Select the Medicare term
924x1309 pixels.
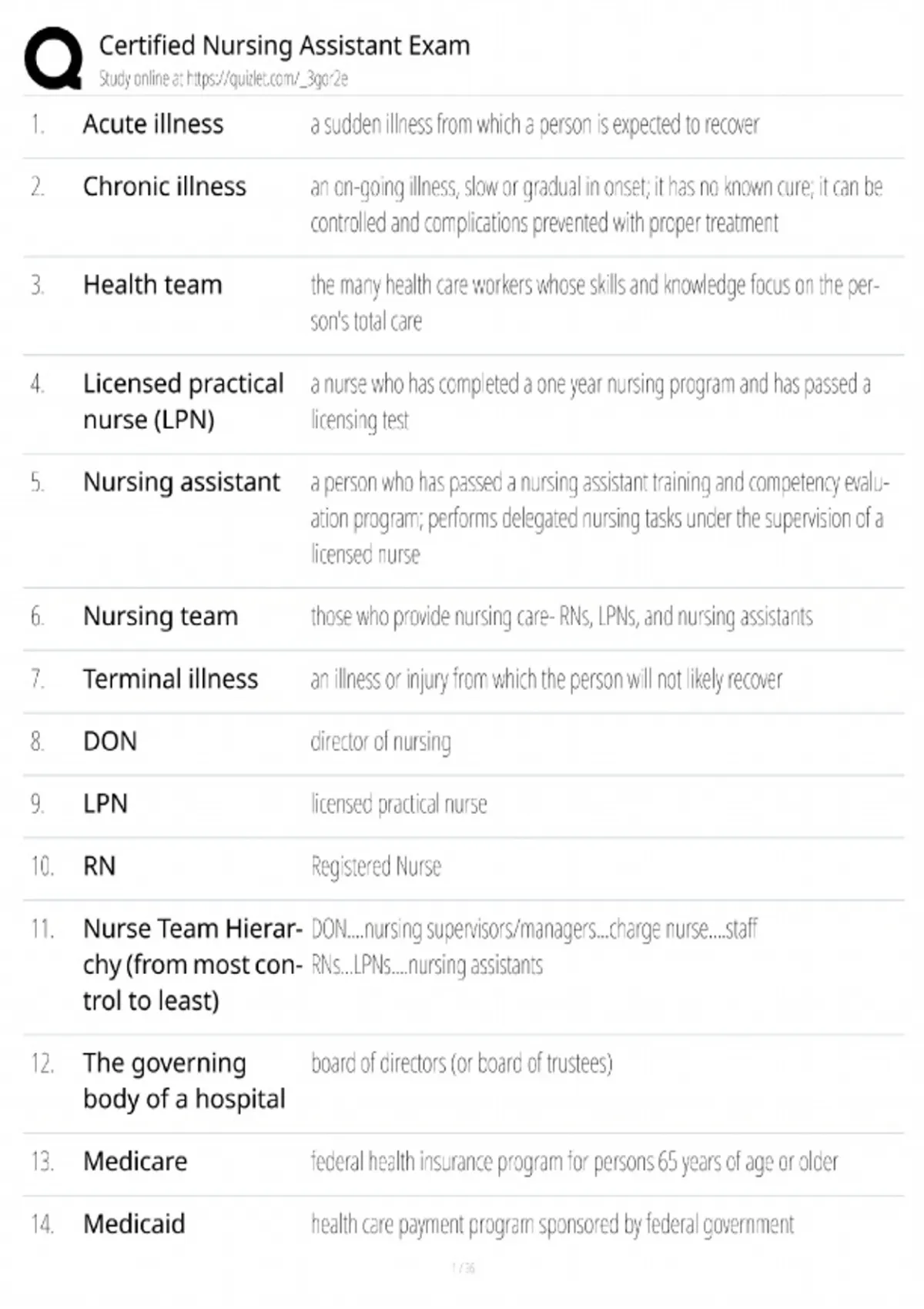click(x=135, y=1161)
